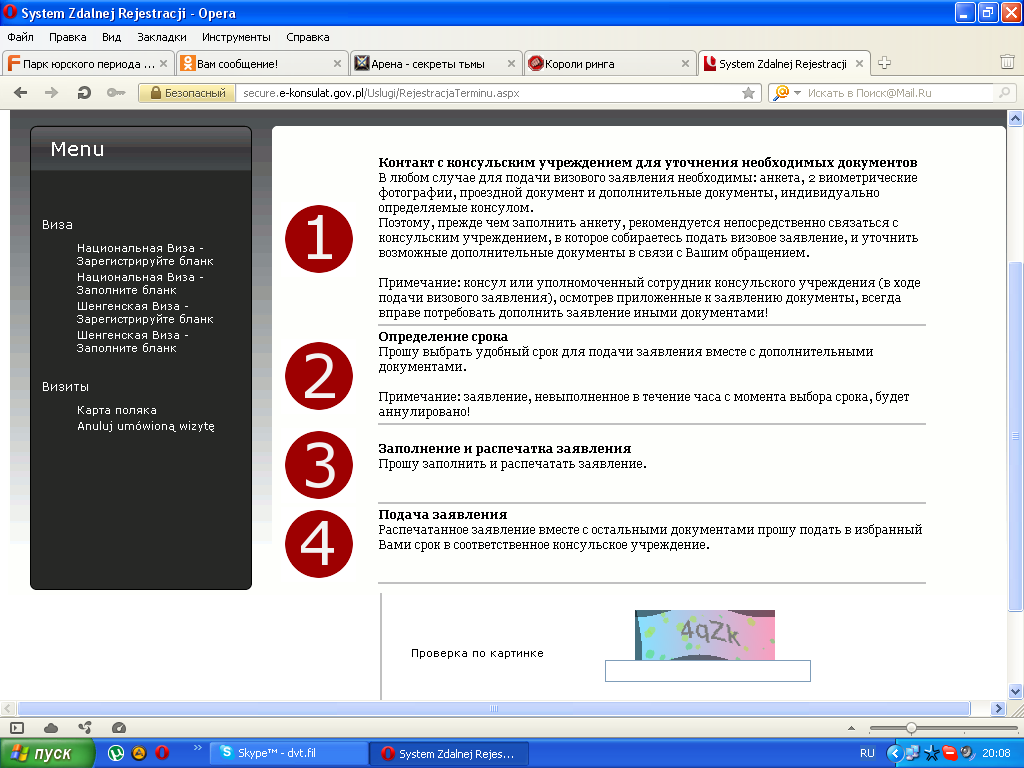This screenshot has width=1024, height=768.
Task: Close the Парк юрского периода tab
Action: [163, 63]
